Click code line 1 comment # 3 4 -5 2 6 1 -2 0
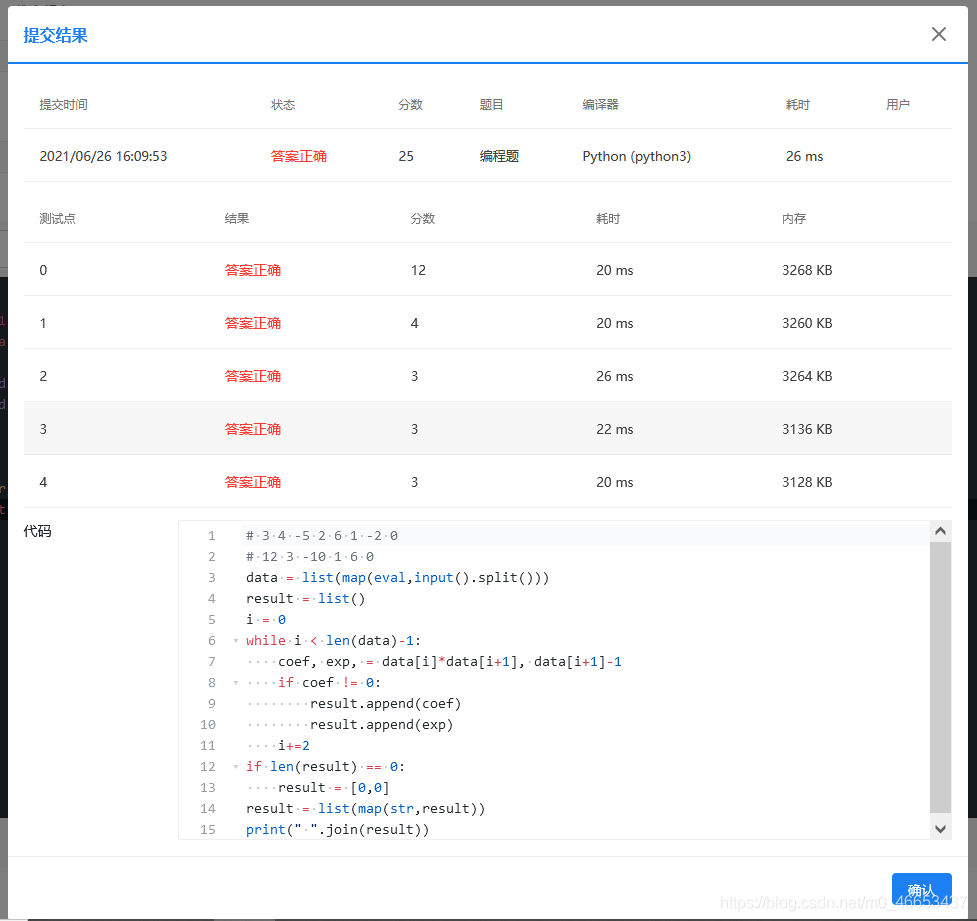 click(x=322, y=536)
